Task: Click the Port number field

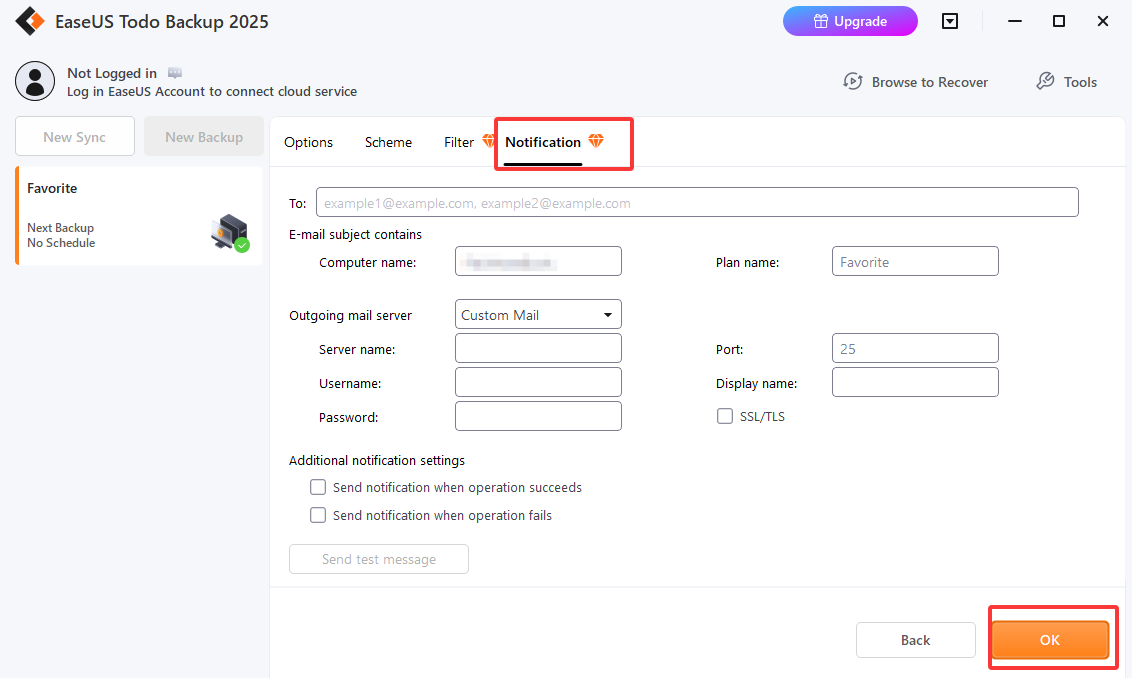Action: [915, 348]
